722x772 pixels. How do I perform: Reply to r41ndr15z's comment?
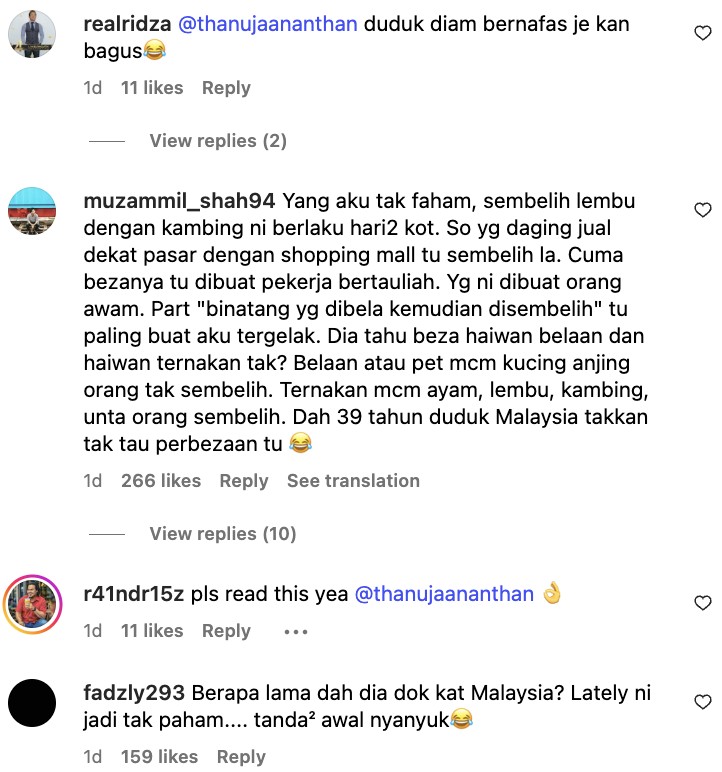tap(227, 631)
